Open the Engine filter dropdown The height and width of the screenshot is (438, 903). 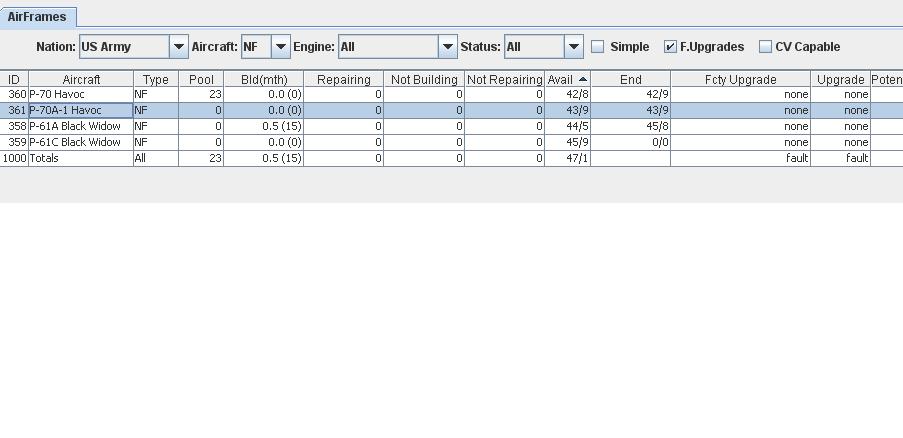point(447,47)
